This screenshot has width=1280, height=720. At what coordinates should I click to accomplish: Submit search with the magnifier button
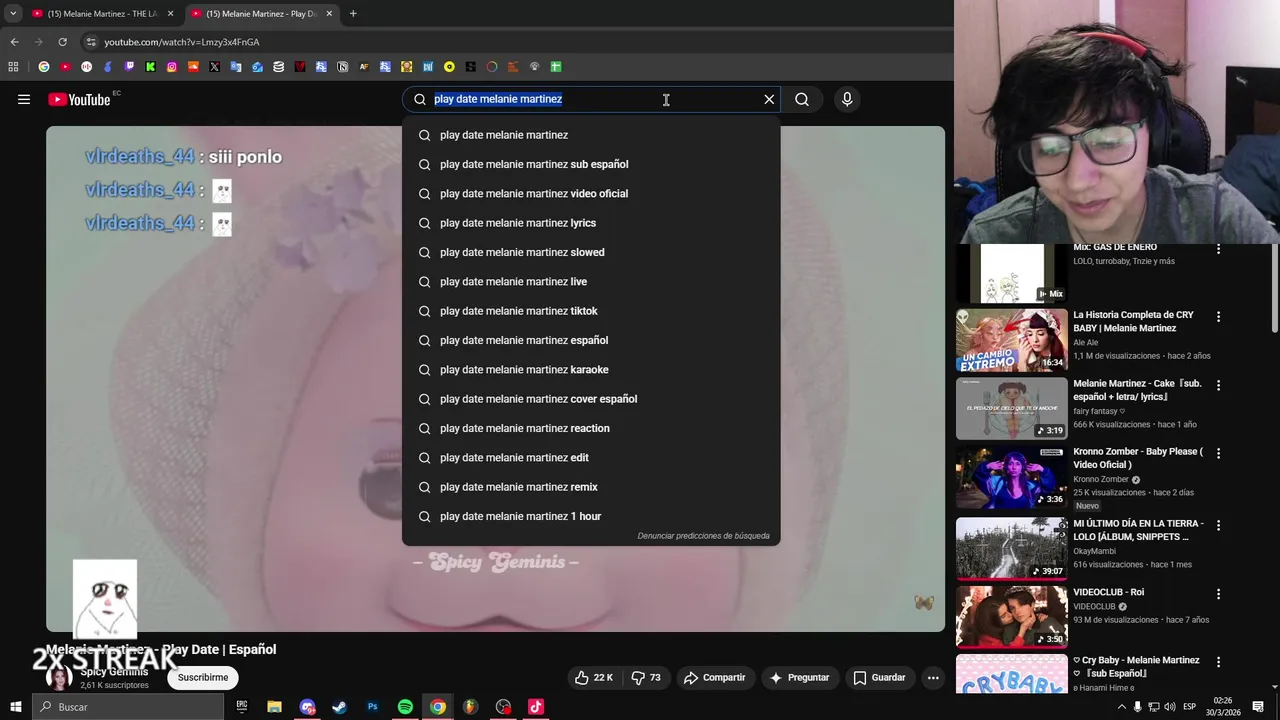pos(802,99)
